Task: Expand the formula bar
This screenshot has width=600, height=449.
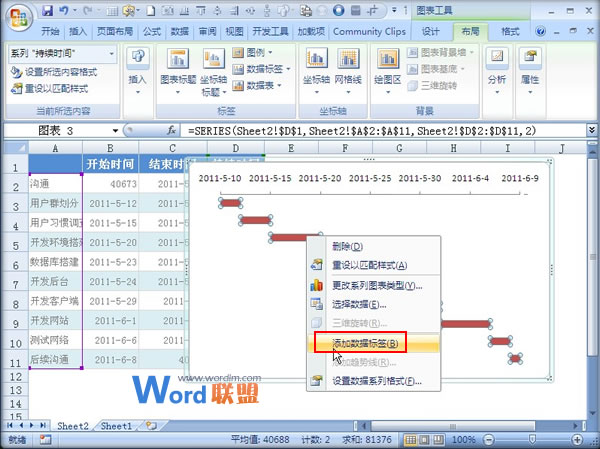Action: [592, 130]
